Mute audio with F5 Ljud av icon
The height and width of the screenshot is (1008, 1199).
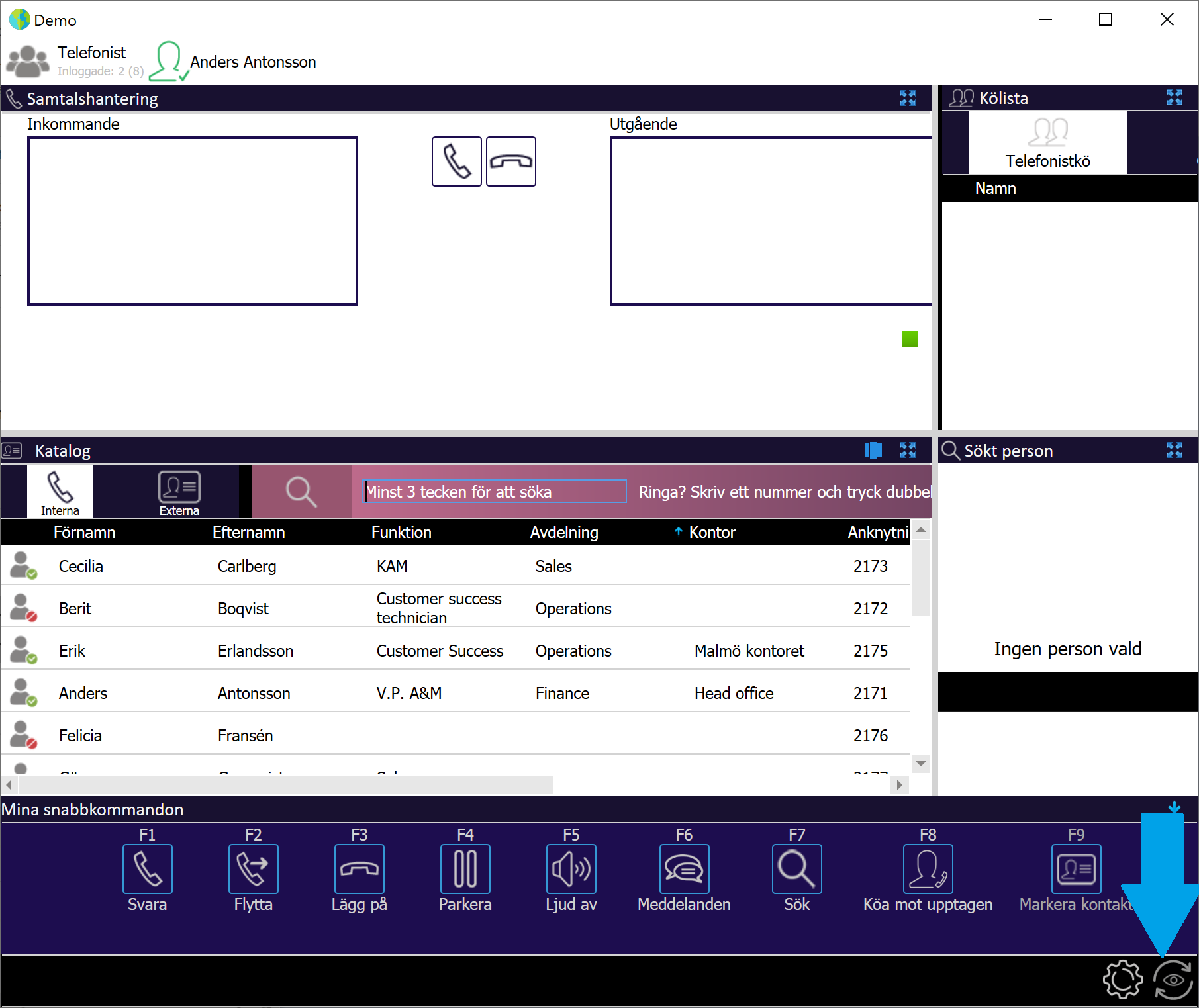(x=571, y=868)
